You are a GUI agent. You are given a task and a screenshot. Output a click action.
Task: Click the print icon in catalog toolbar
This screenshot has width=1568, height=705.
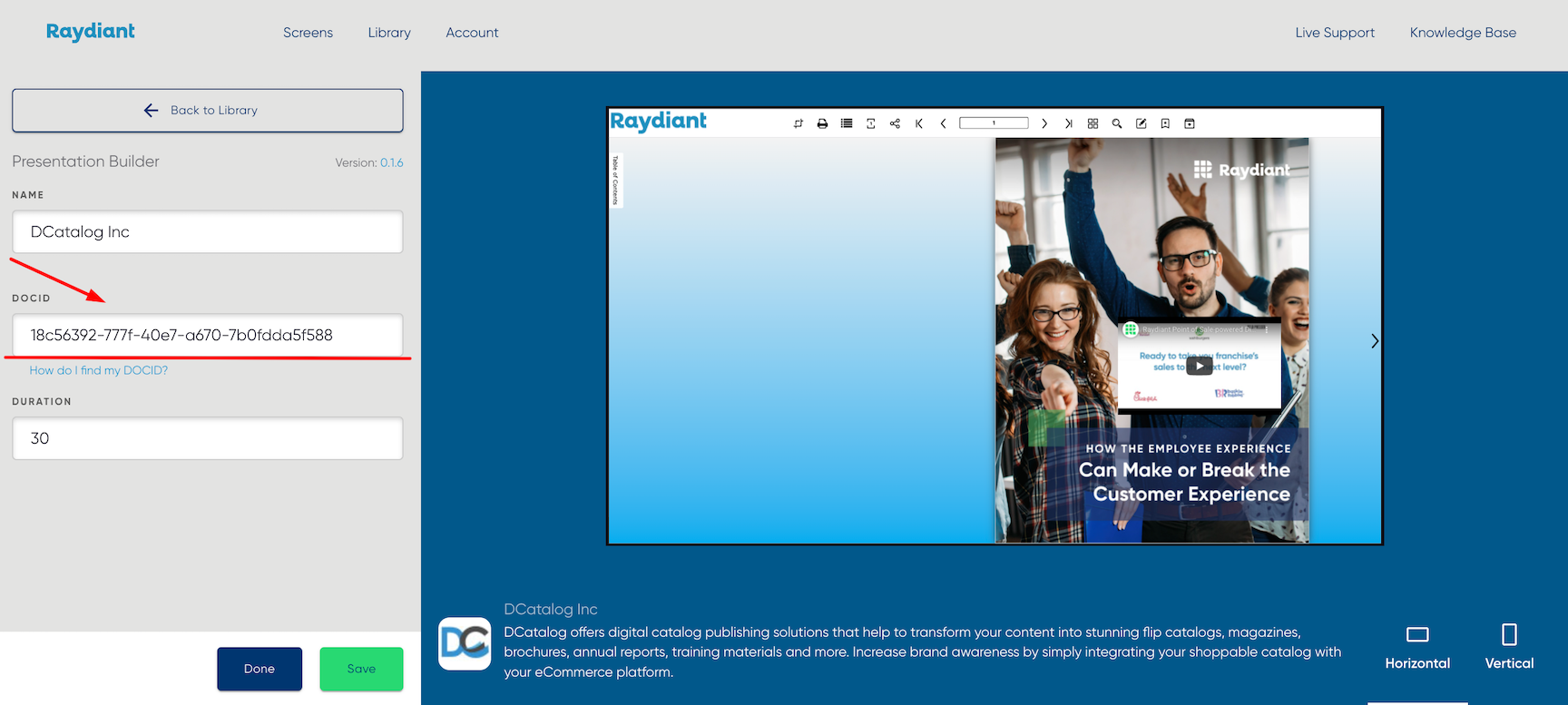pos(822,123)
